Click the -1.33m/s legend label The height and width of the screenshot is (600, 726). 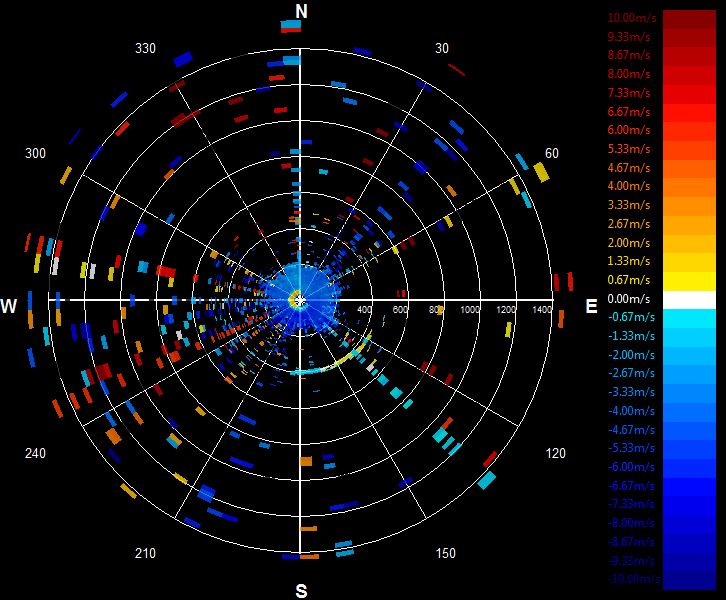[x=631, y=336]
